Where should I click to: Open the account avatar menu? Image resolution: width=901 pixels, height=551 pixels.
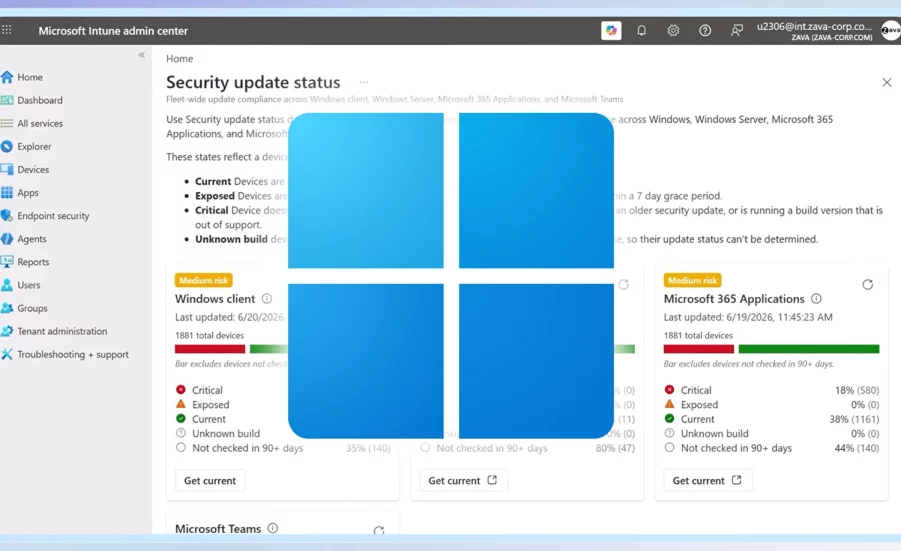pos(891,30)
